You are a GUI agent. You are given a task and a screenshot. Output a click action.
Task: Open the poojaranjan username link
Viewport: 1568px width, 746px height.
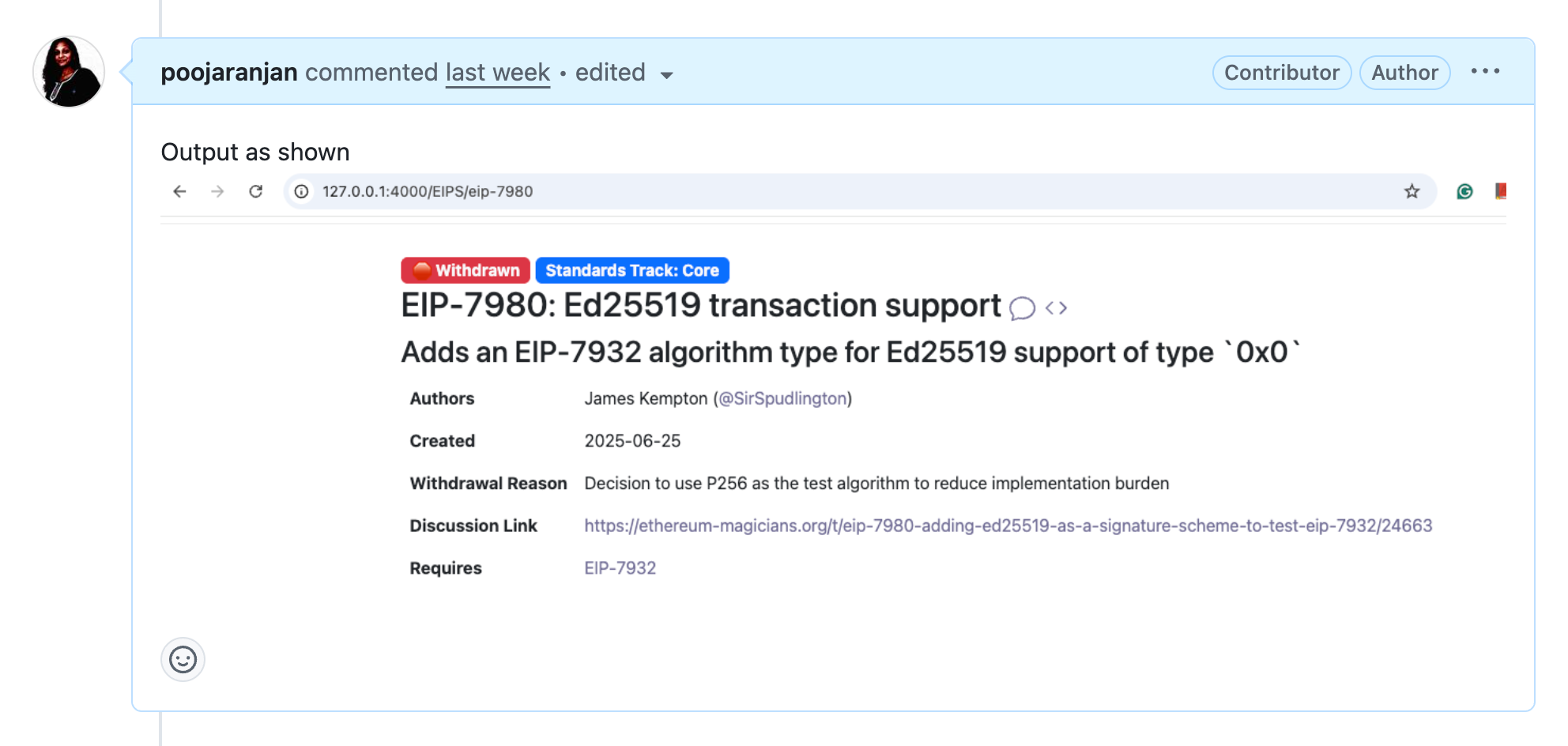pyautogui.click(x=229, y=73)
